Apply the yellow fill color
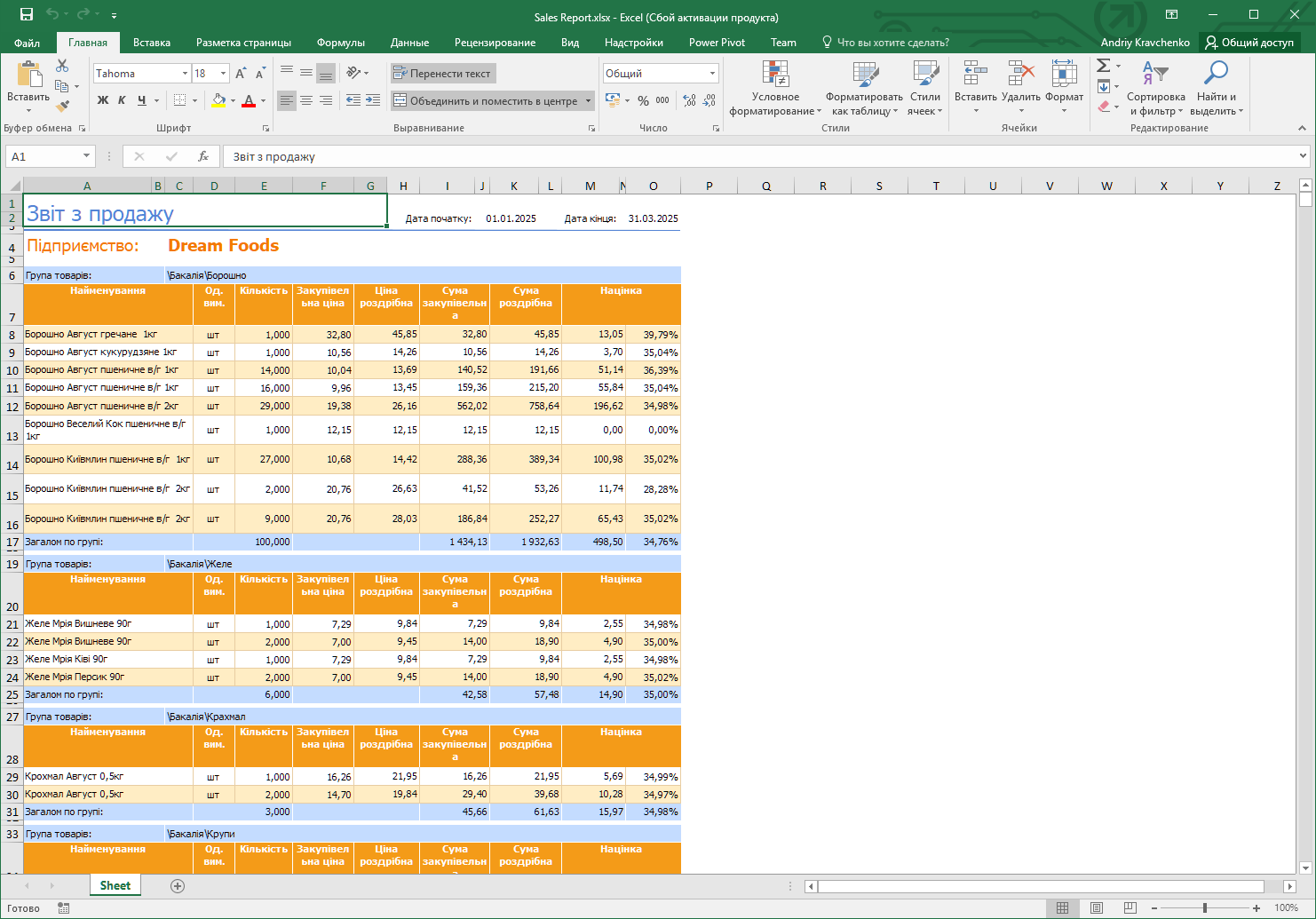 pyautogui.click(x=218, y=100)
